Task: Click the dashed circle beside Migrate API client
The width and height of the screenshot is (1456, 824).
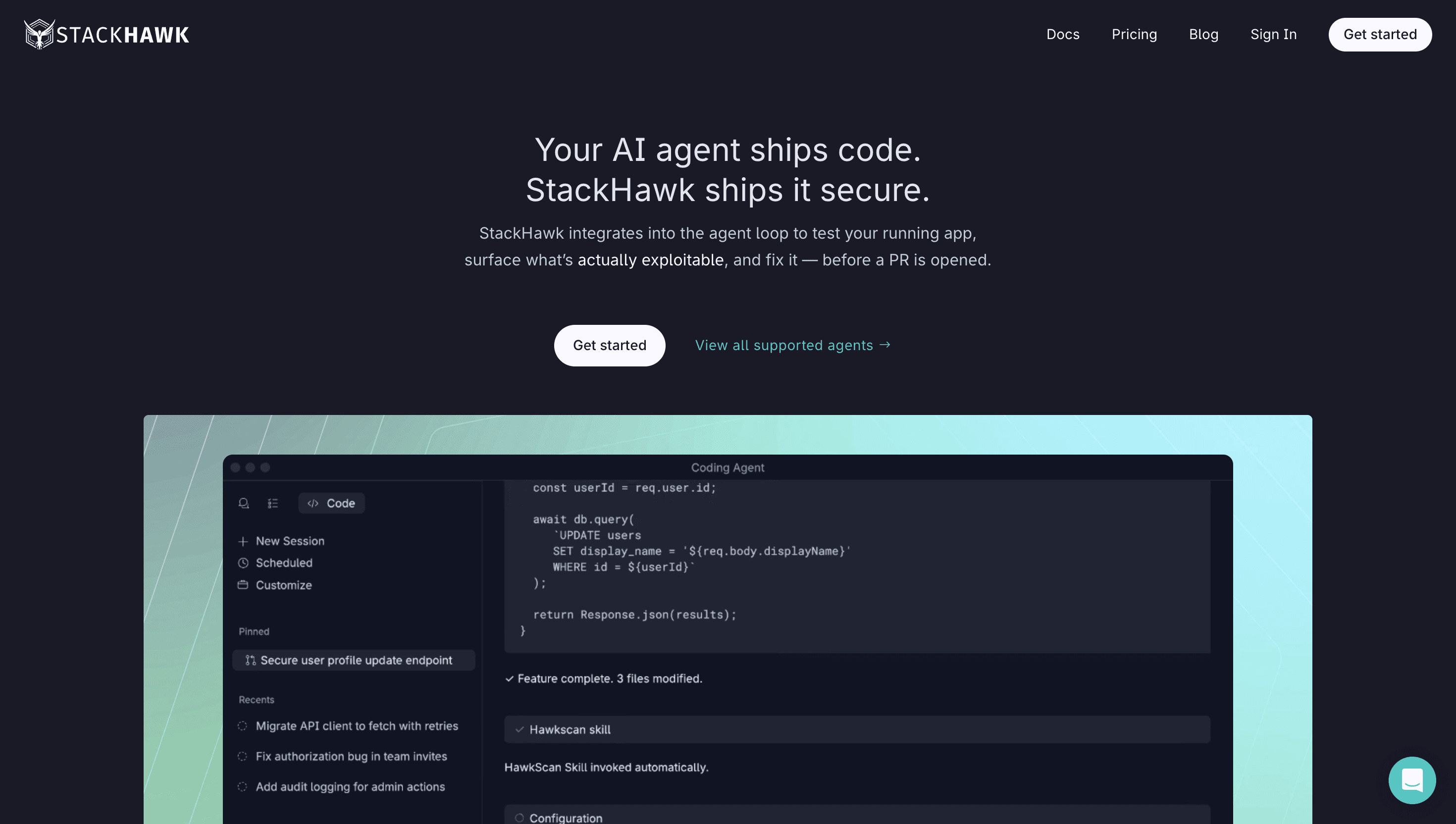Action: (x=242, y=726)
